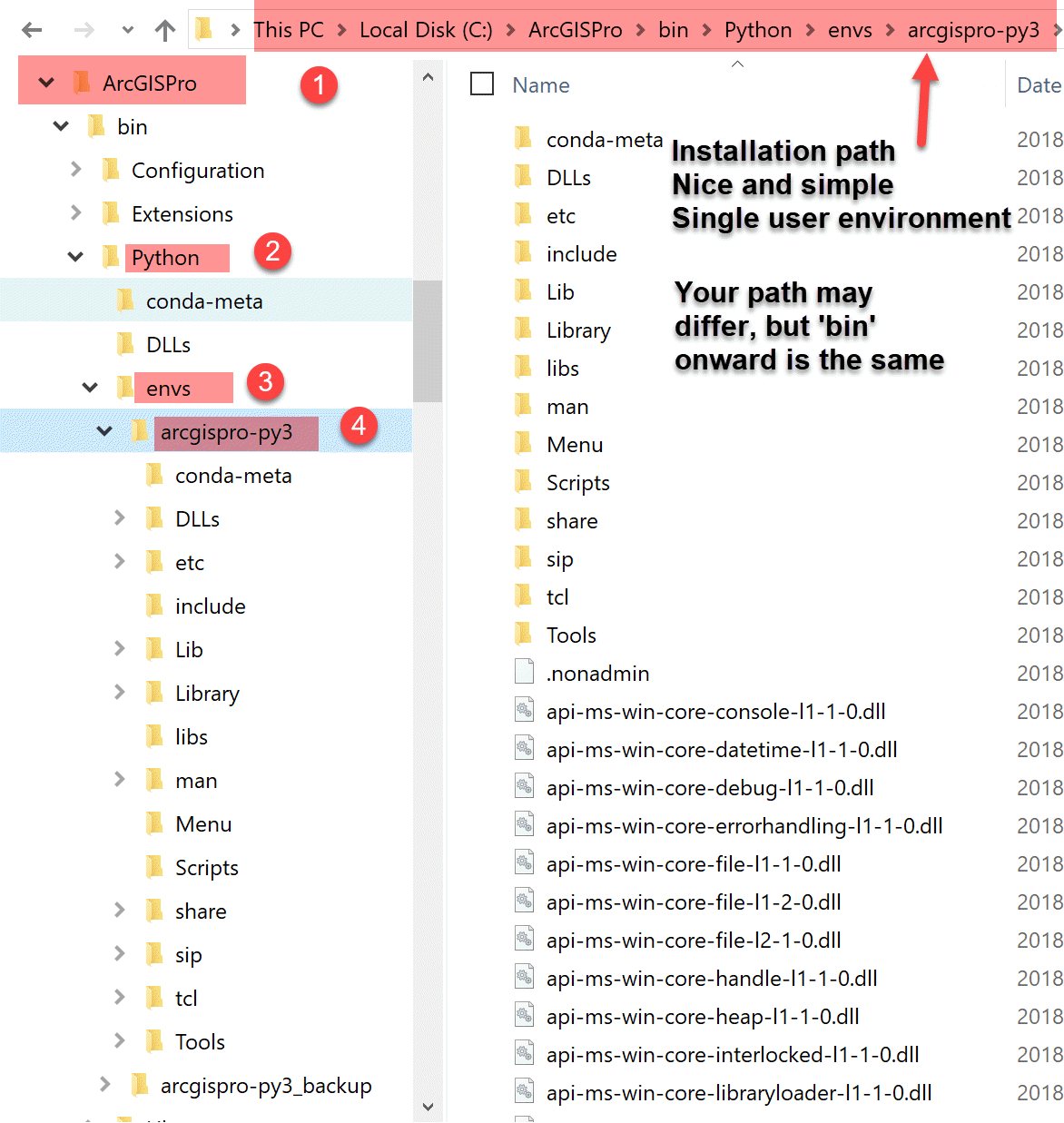The width and height of the screenshot is (1064, 1123).
Task: Click conda-meta folder icon in file list
Action: (524, 139)
